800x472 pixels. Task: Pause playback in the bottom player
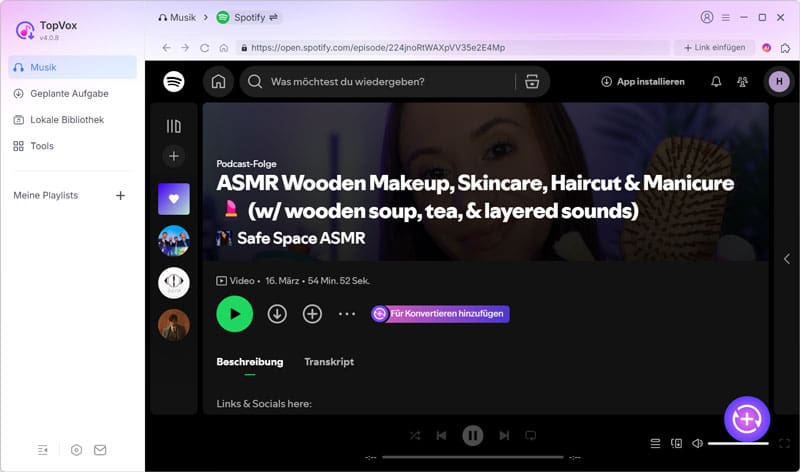pyautogui.click(x=472, y=435)
